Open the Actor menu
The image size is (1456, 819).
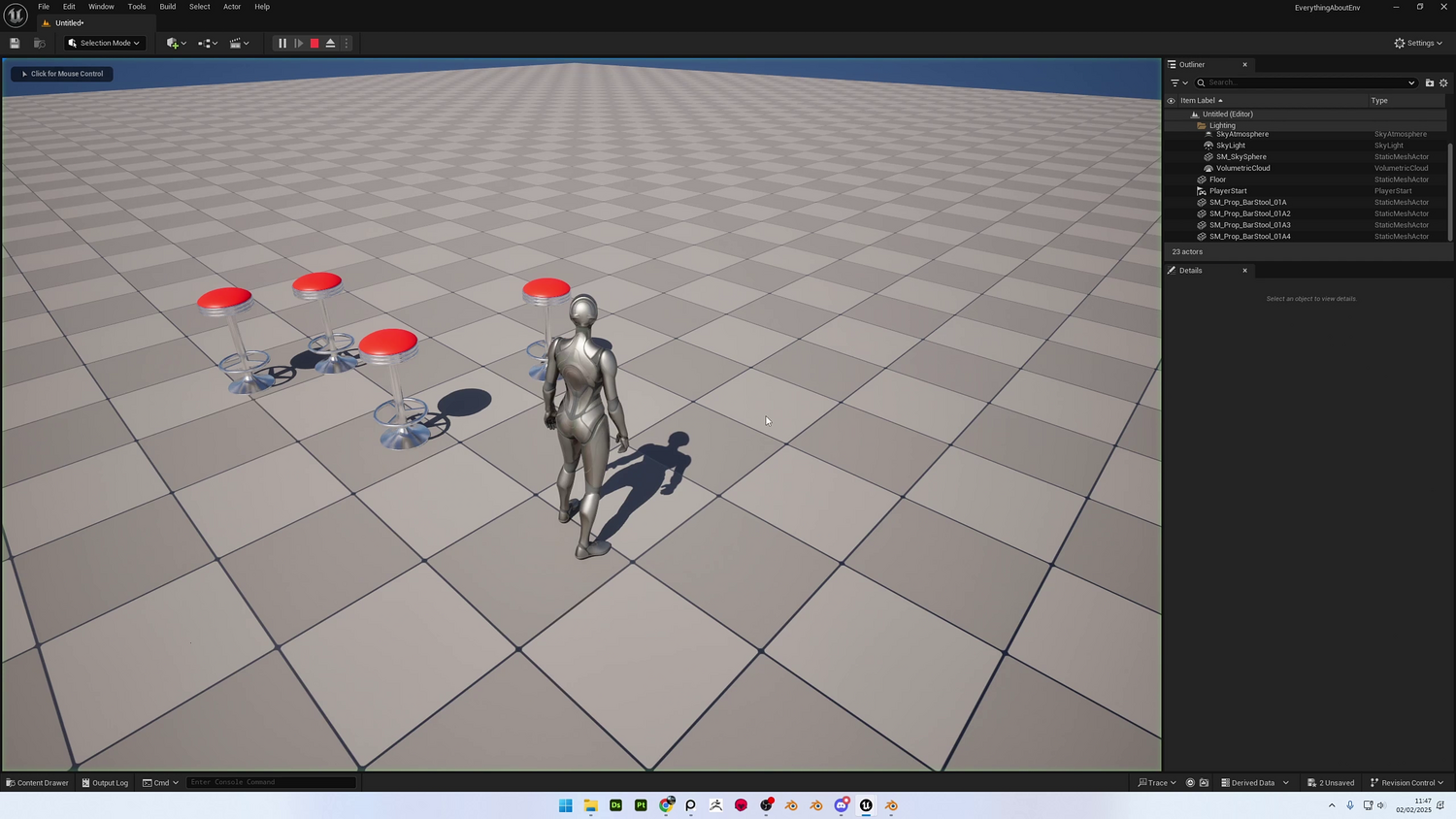pyautogui.click(x=232, y=7)
